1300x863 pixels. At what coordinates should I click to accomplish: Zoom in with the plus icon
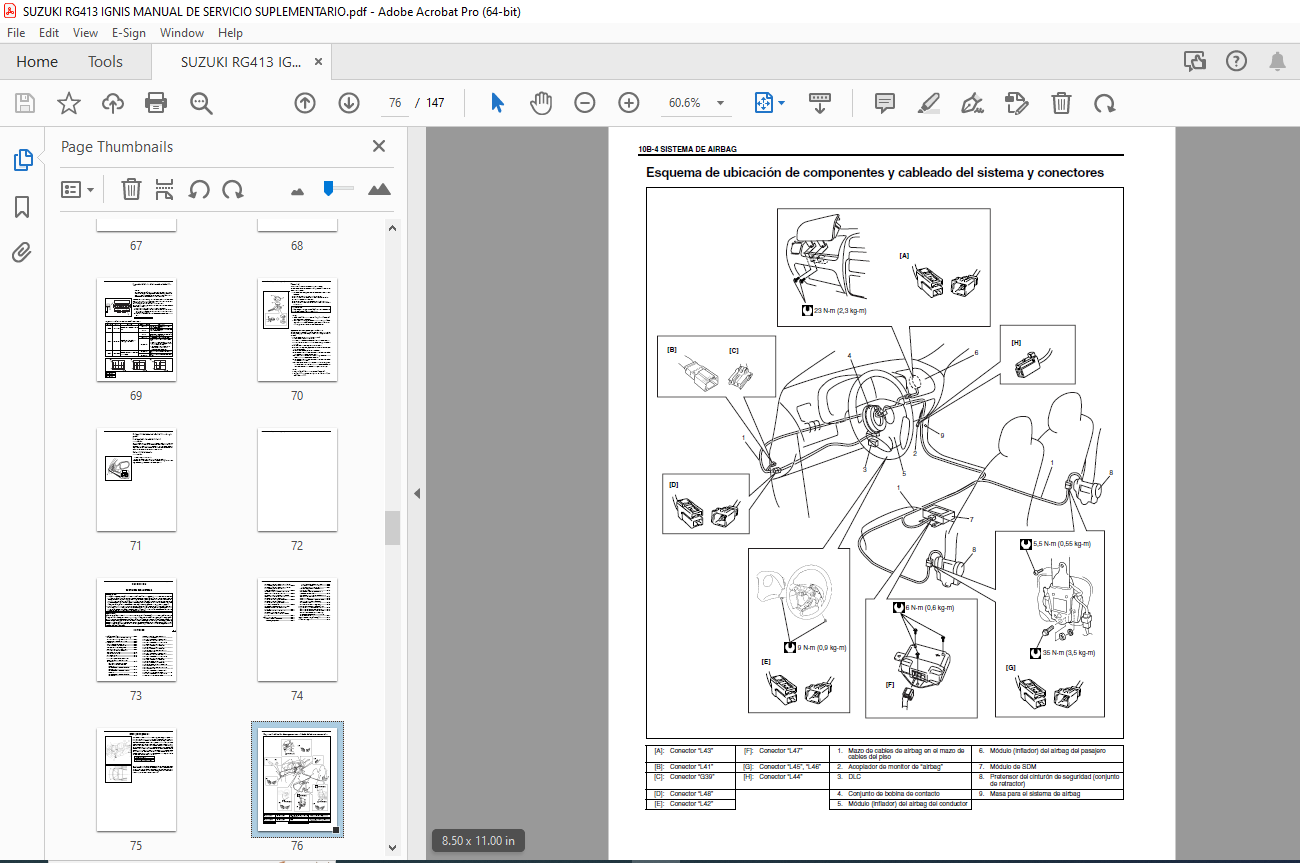628,103
